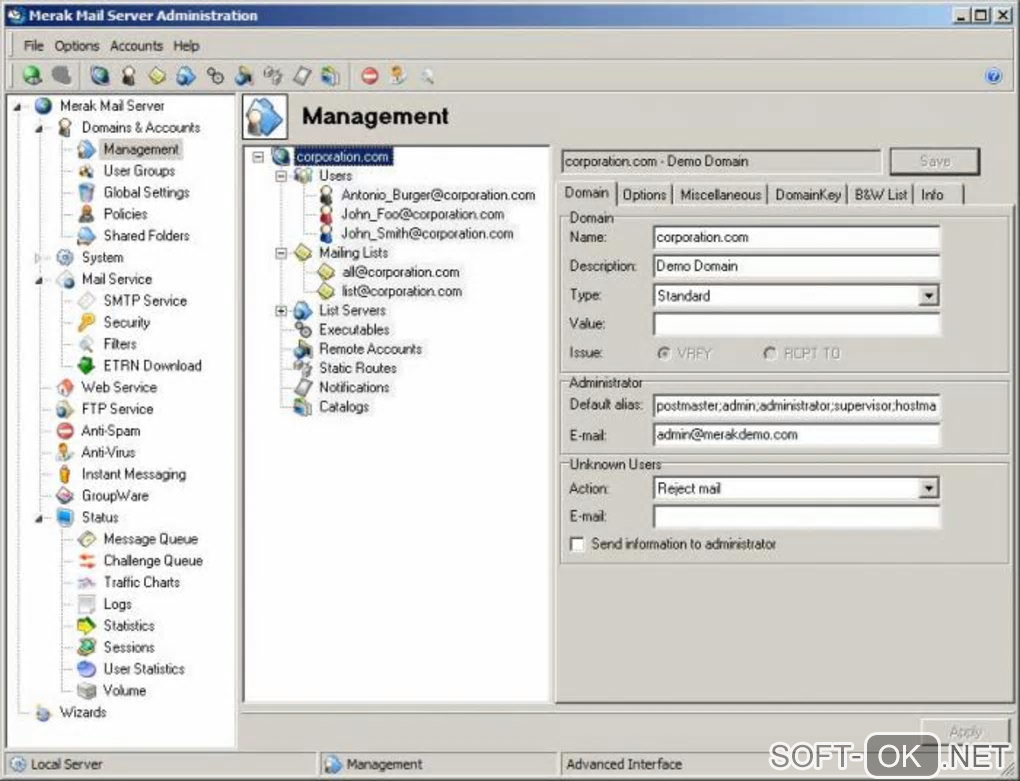Select Antonio_Burger@corporation.com user
Viewport: 1020px width, 781px height.
pos(438,195)
